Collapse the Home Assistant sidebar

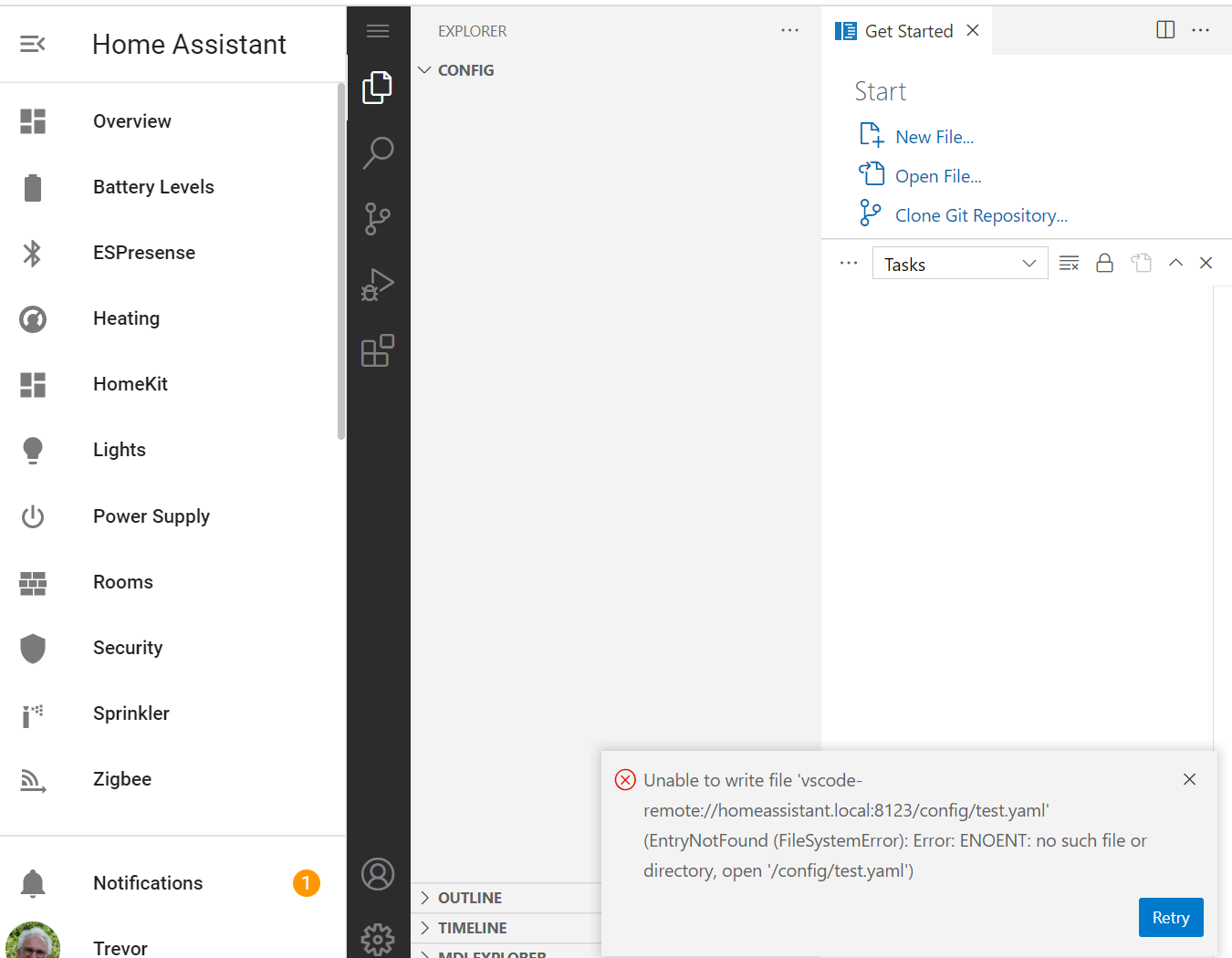click(x=33, y=44)
